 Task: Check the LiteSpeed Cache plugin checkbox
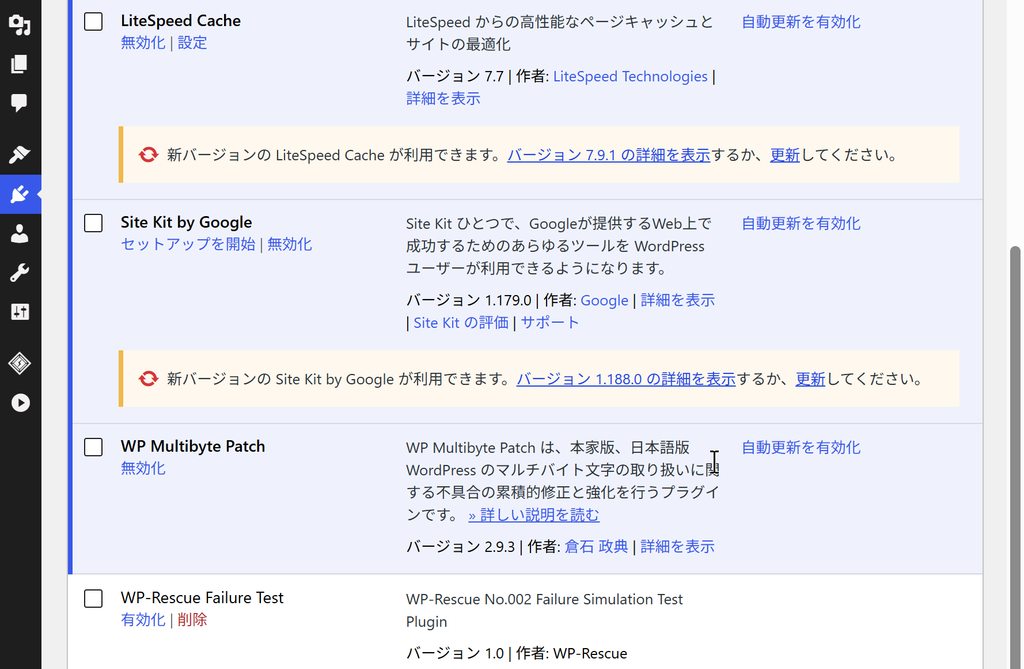[x=93, y=22]
